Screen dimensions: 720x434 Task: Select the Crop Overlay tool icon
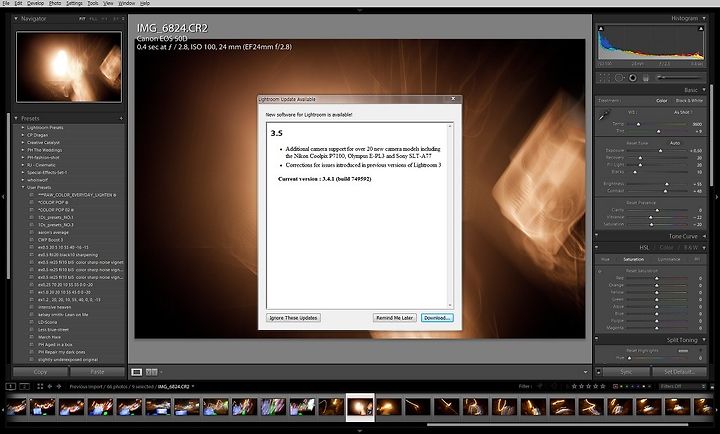pos(605,78)
